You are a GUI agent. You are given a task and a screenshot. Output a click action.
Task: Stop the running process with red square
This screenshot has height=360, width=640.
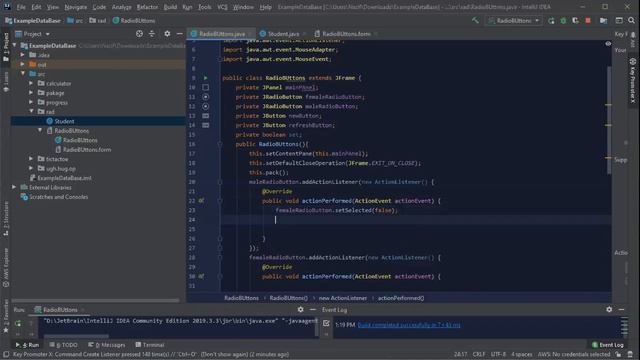click(588, 20)
